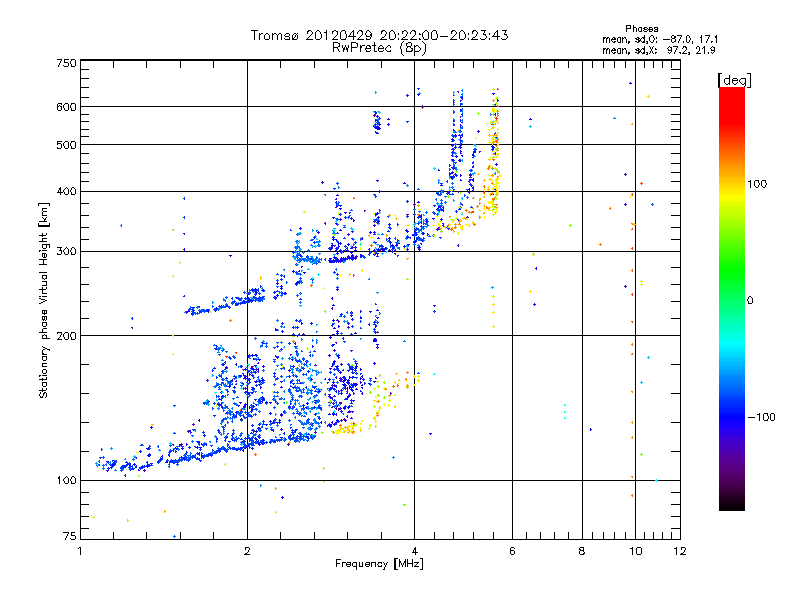Click y-axis tick label "600"
The height and width of the screenshot is (600, 800).
(66, 107)
